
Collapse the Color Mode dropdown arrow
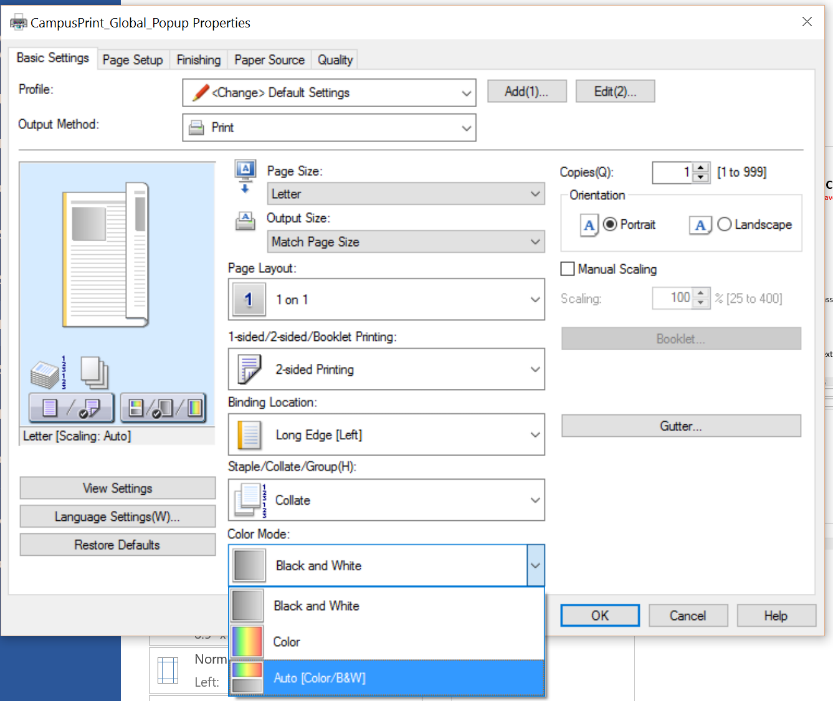click(x=536, y=566)
